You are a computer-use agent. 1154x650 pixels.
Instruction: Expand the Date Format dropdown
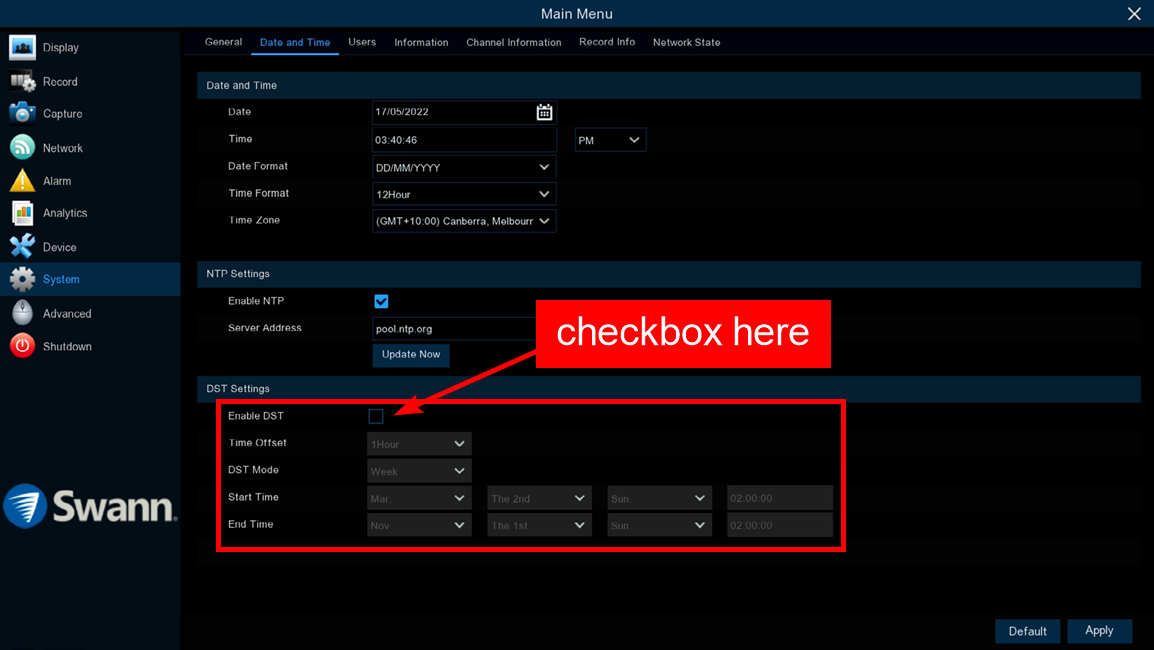point(464,167)
